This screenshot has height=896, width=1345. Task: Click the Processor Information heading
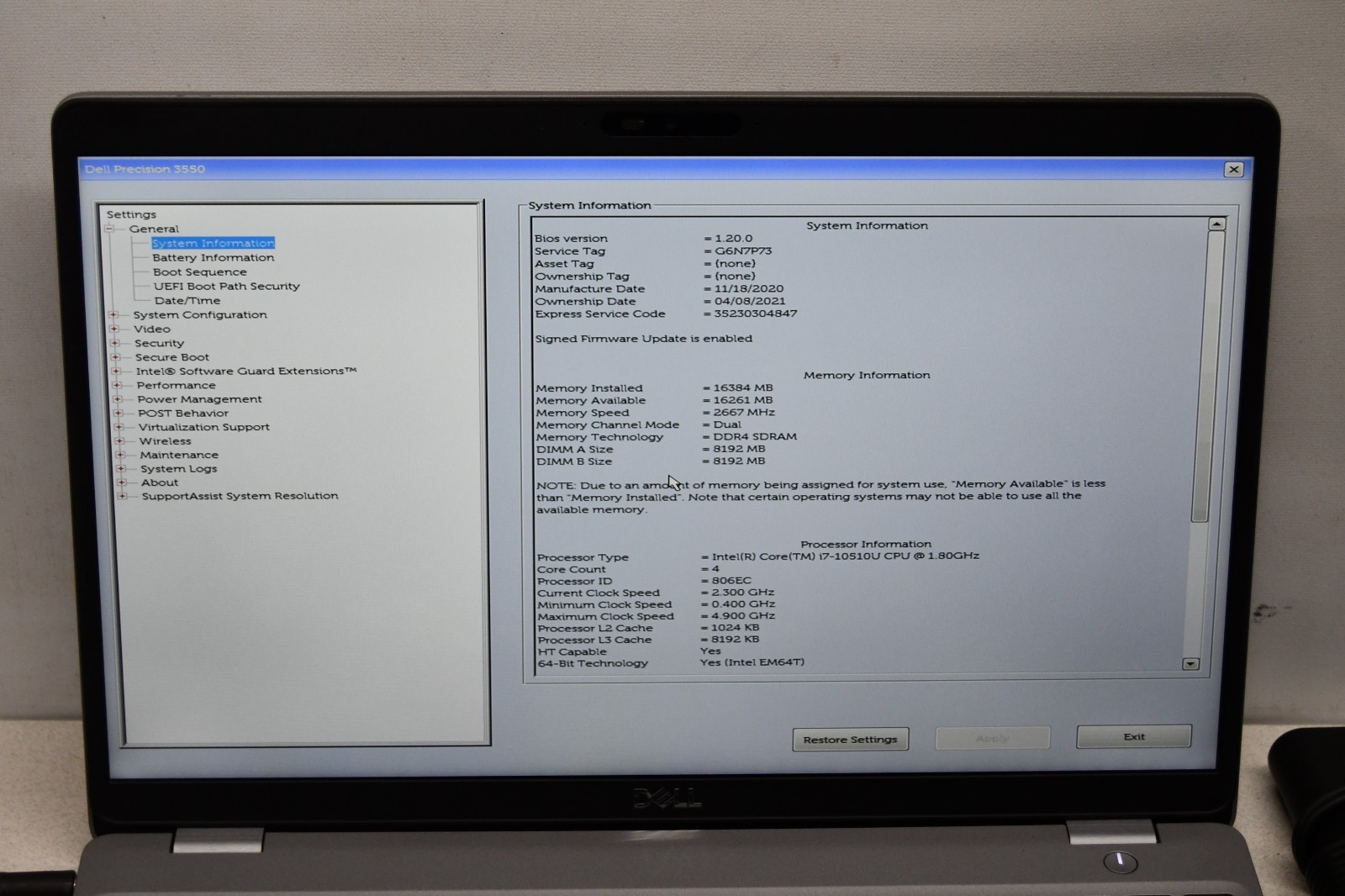coord(866,545)
